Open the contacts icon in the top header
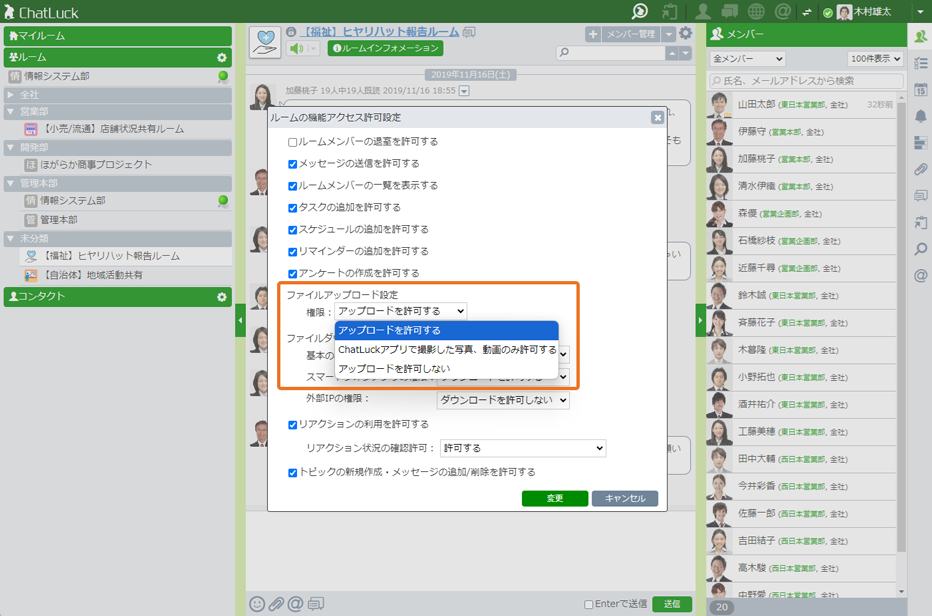The width and height of the screenshot is (932, 616). pos(703,12)
